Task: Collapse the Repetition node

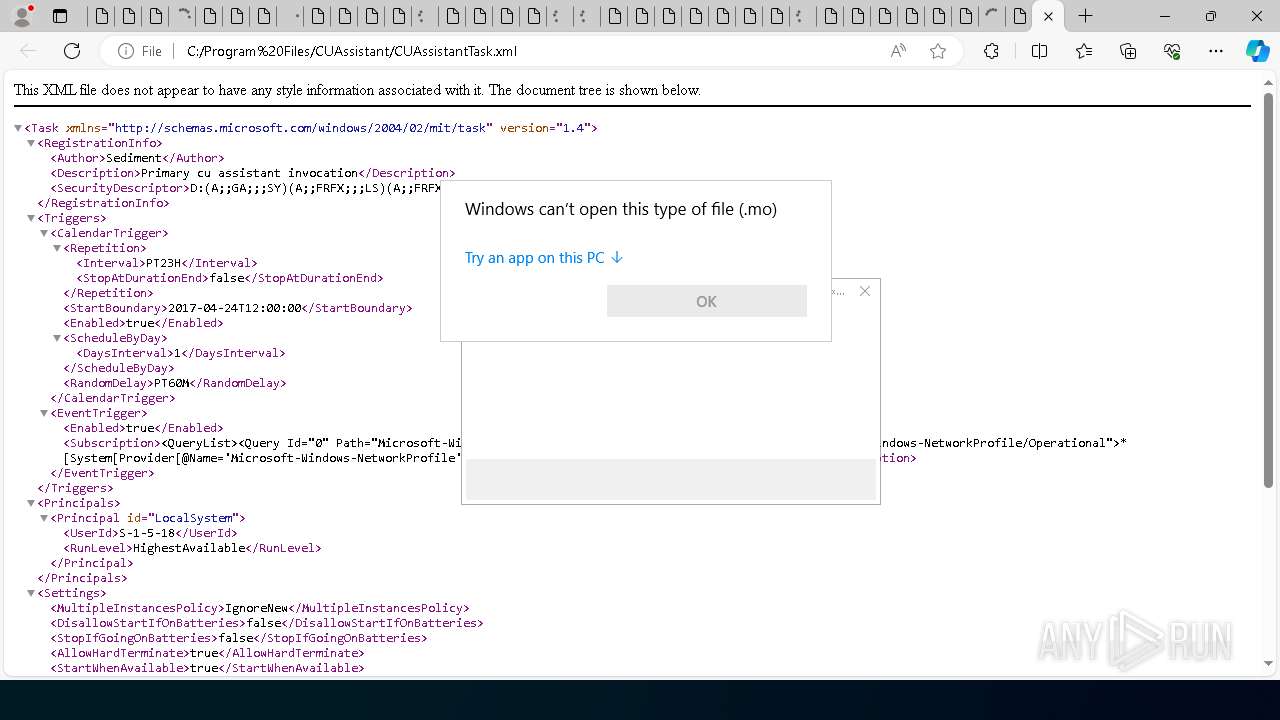Action: click(57, 248)
